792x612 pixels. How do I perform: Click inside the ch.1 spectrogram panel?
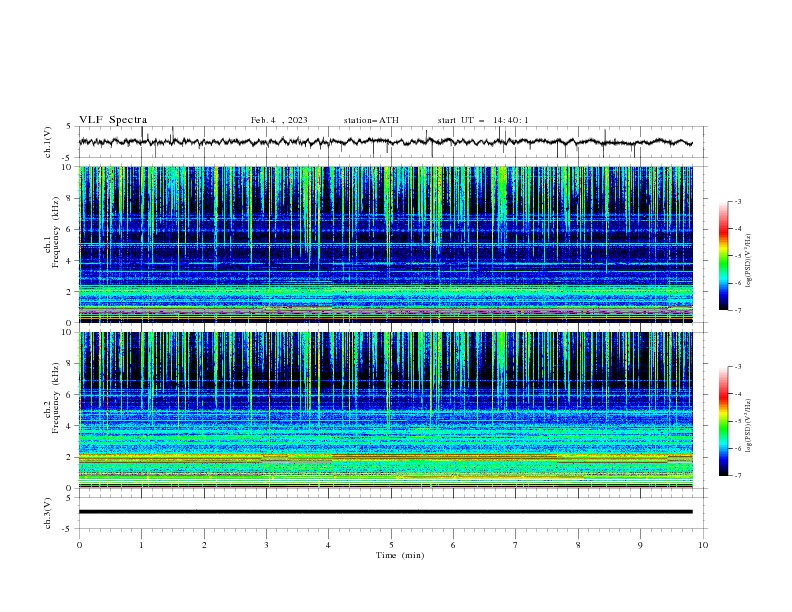(386, 244)
